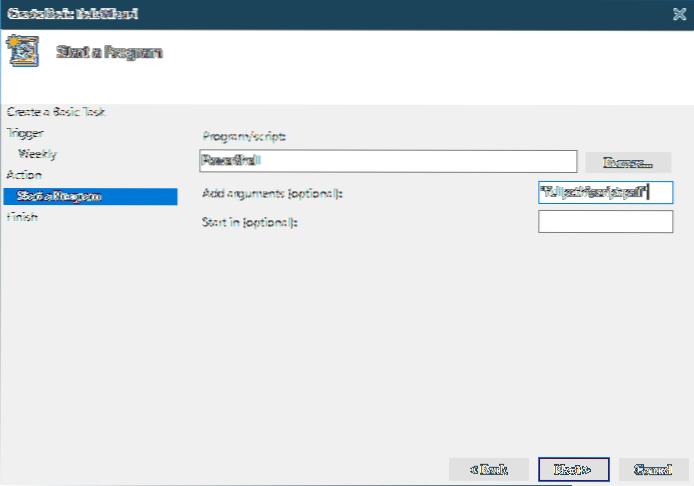
Task: Focus the Add arguments field
Action: coord(605,193)
